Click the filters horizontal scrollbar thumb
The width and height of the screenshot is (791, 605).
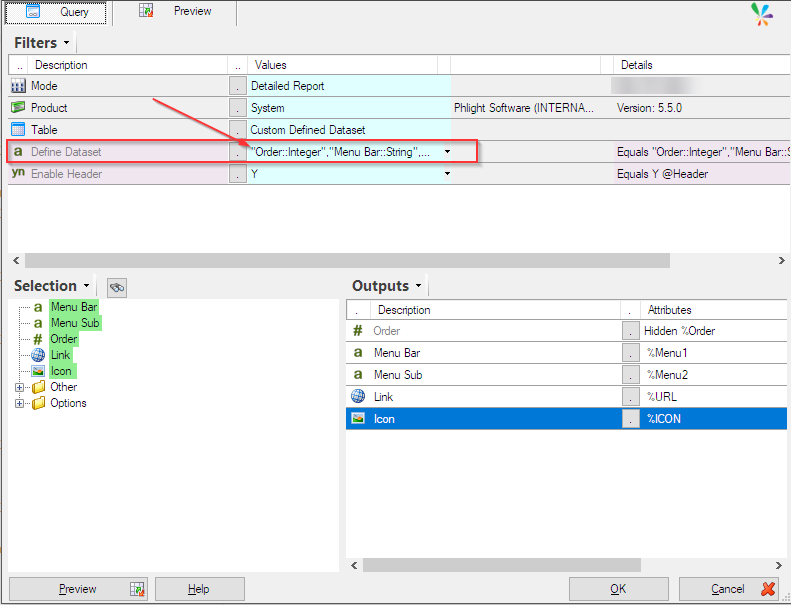pyautogui.click(x=348, y=260)
